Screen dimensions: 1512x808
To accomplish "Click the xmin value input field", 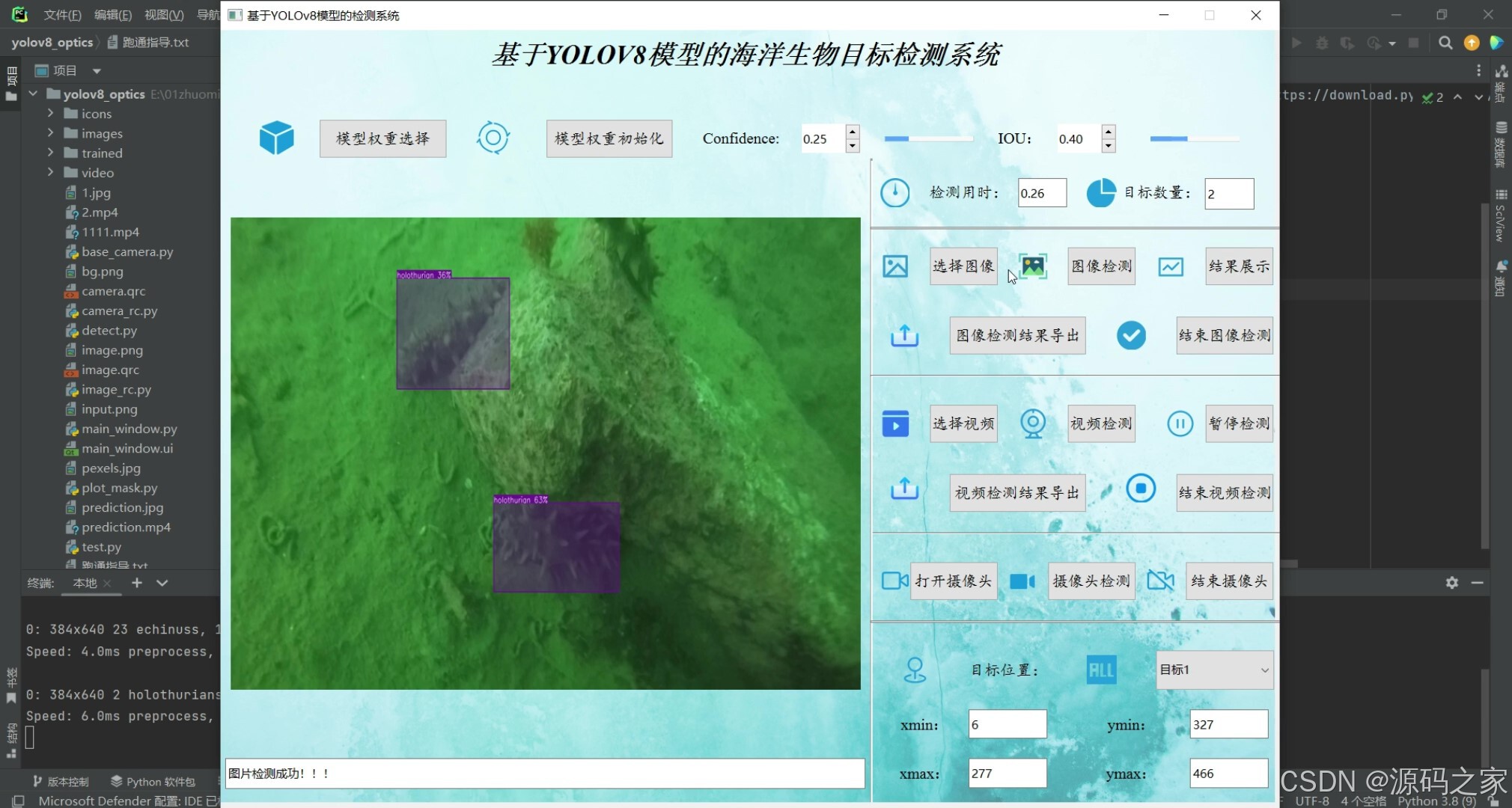I will tap(1007, 724).
